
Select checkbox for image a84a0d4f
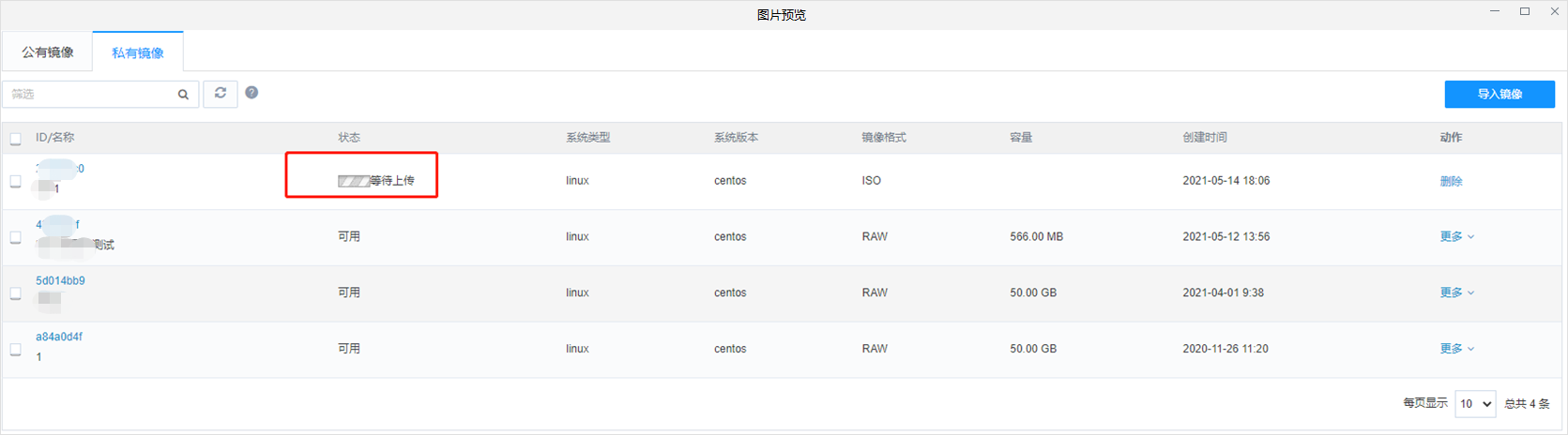click(15, 349)
